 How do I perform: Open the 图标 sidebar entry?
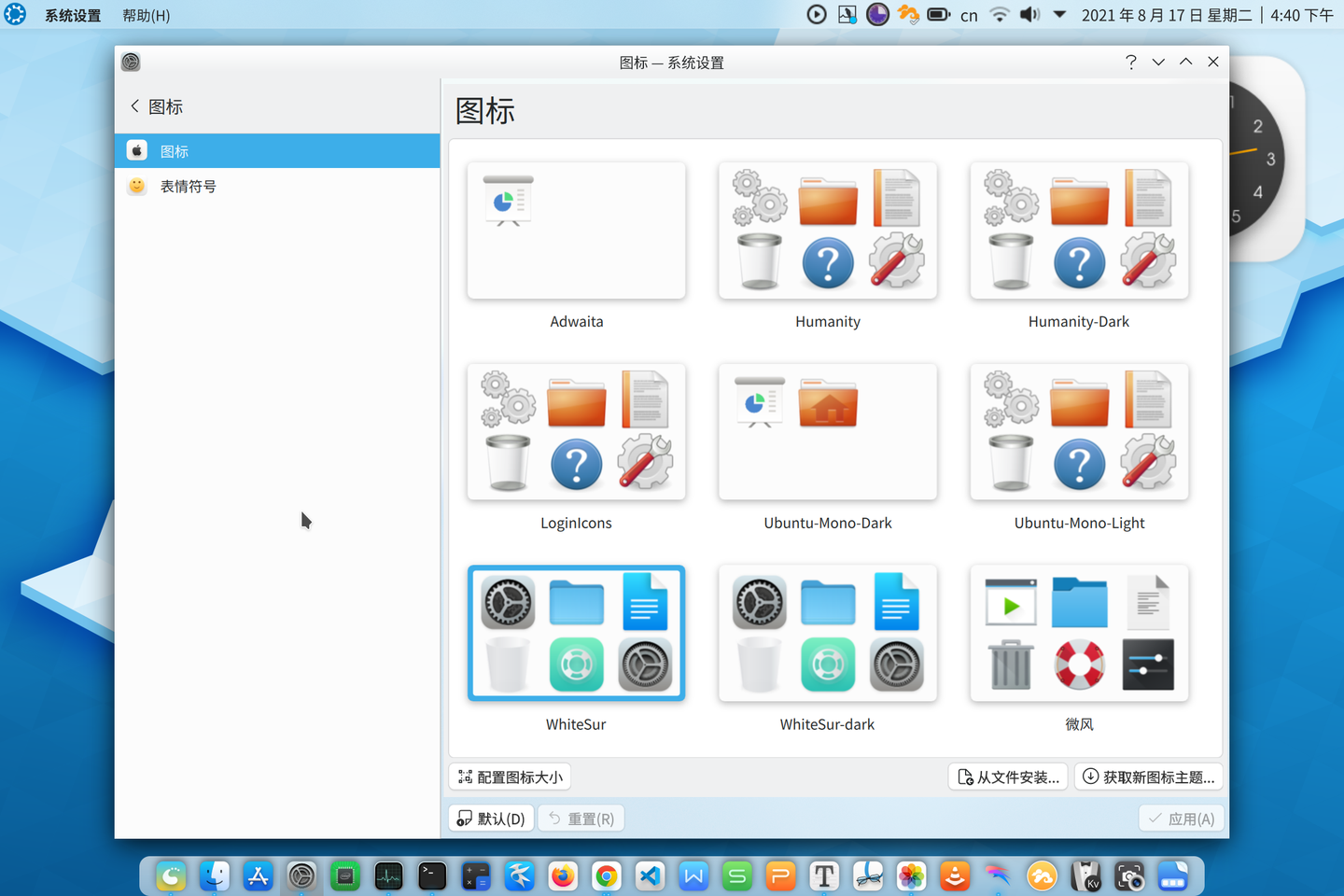[x=277, y=150]
